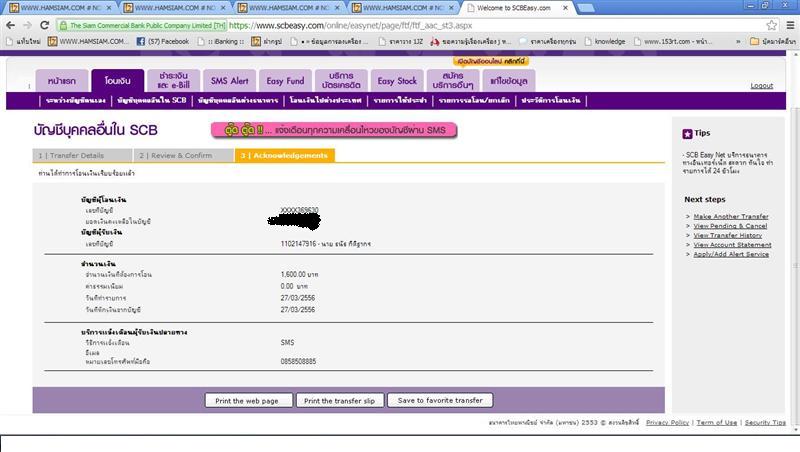Open the Privacy Policy footer link

[x=667, y=422]
